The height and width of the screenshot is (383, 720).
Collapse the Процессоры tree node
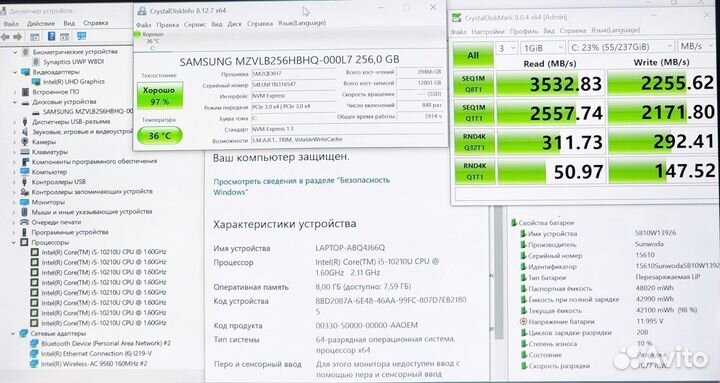pyautogui.click(x=14, y=242)
